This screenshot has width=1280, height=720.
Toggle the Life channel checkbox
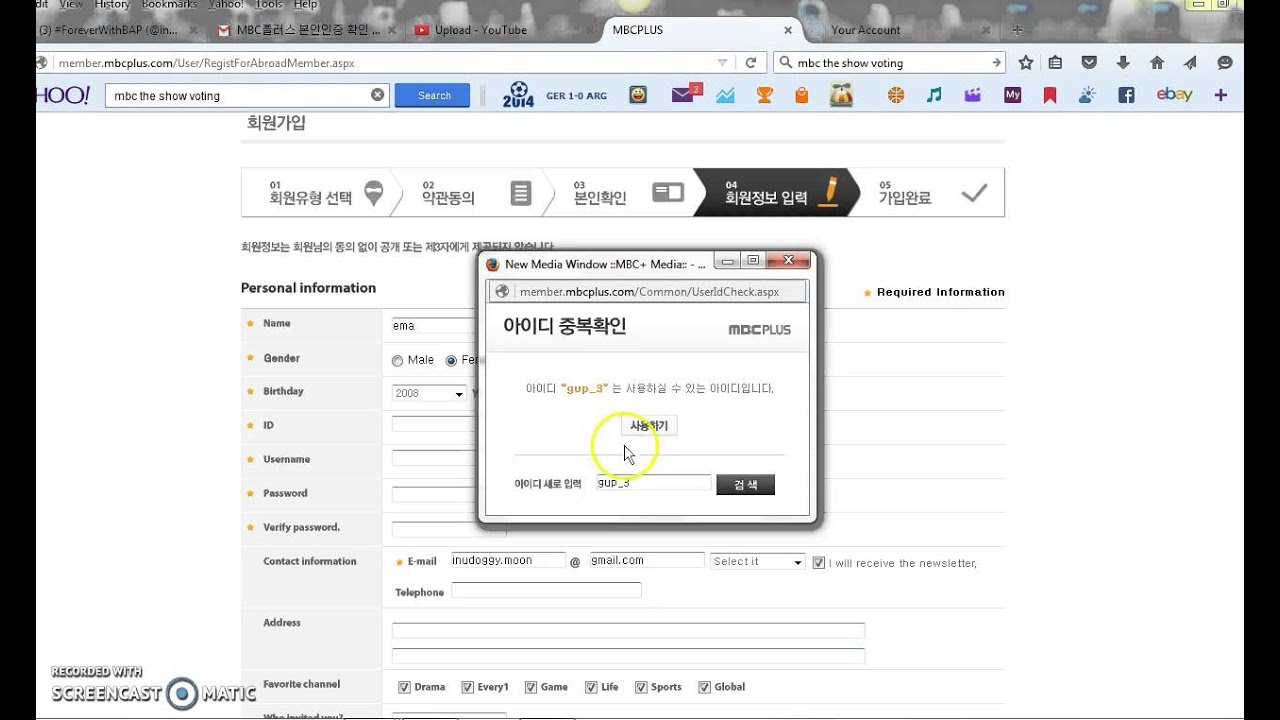point(590,687)
